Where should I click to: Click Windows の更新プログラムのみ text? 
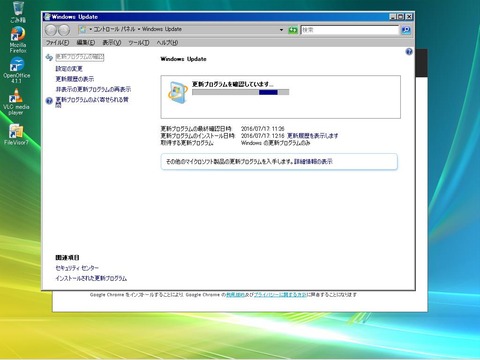coord(275,143)
